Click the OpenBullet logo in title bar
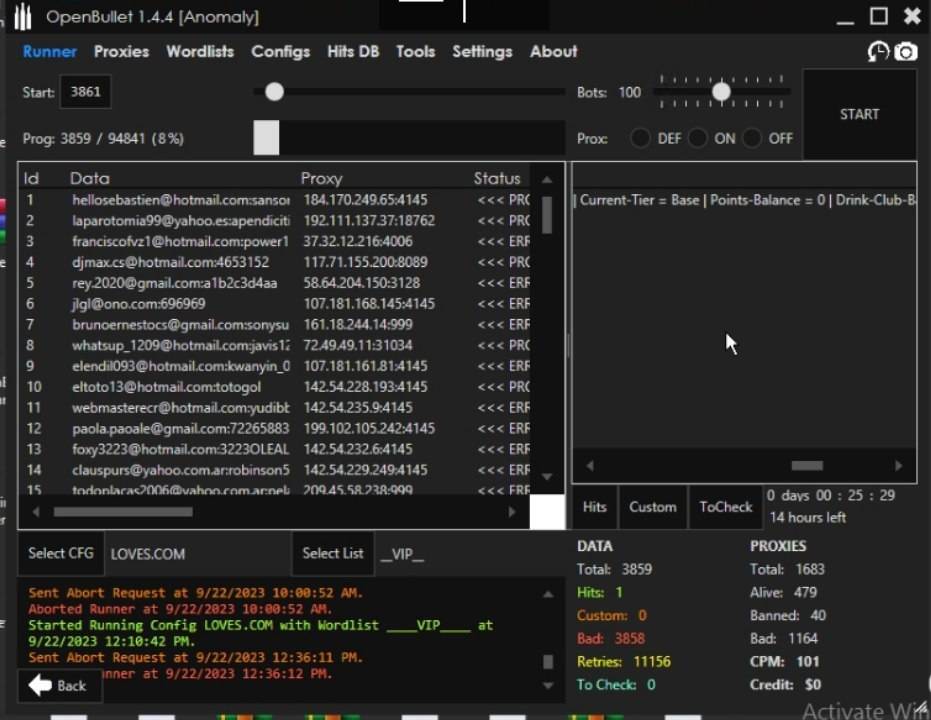This screenshot has height=720, width=931. point(22,16)
